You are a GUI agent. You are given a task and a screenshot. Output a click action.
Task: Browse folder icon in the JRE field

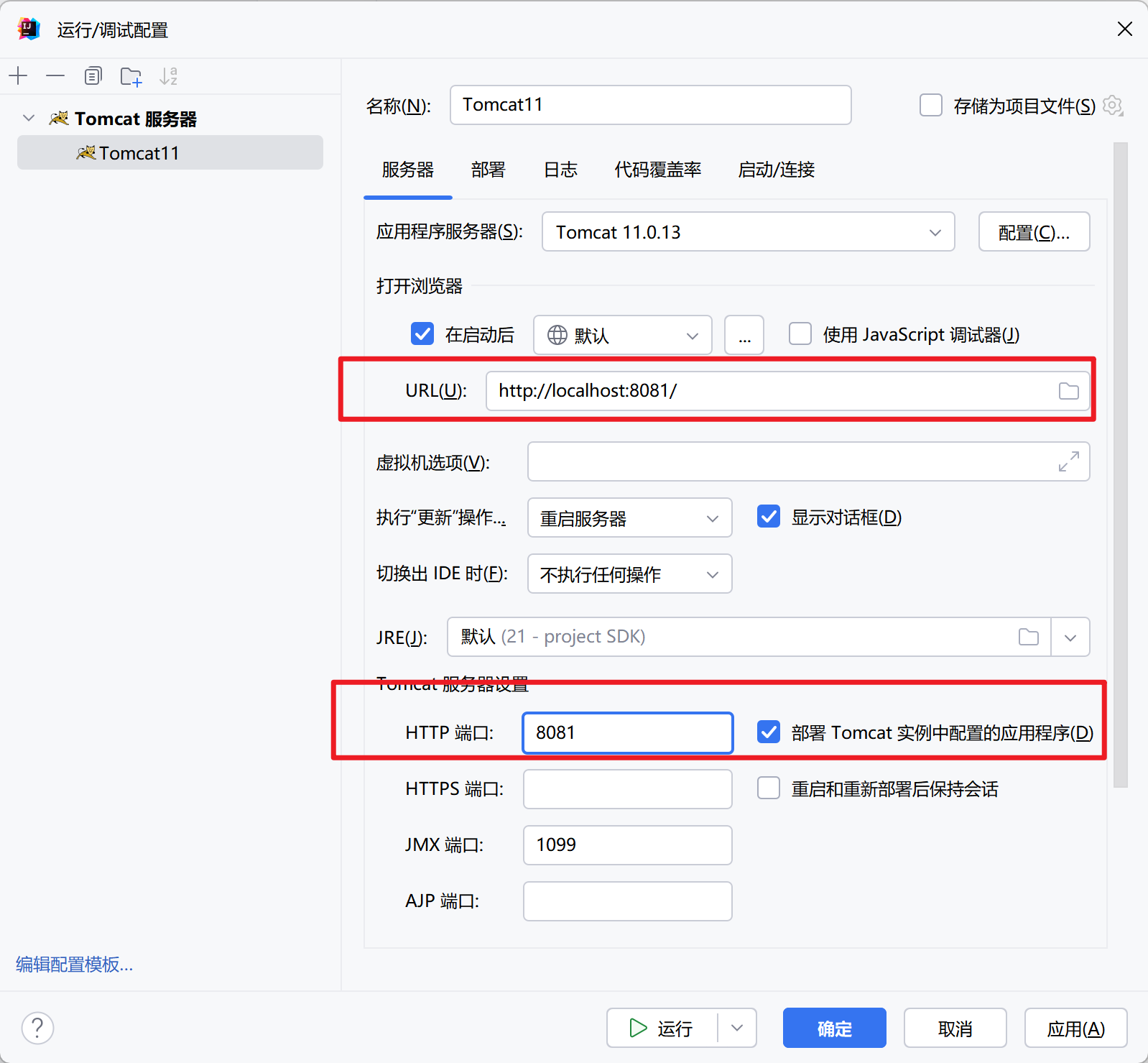(1029, 637)
